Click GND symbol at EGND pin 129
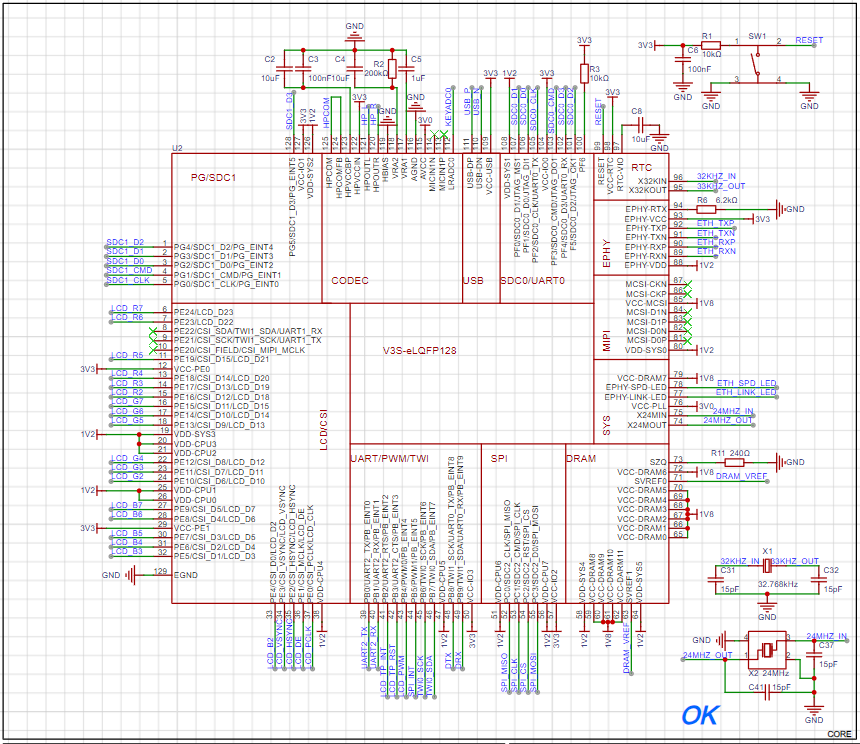The image size is (860, 744). click(x=131, y=575)
